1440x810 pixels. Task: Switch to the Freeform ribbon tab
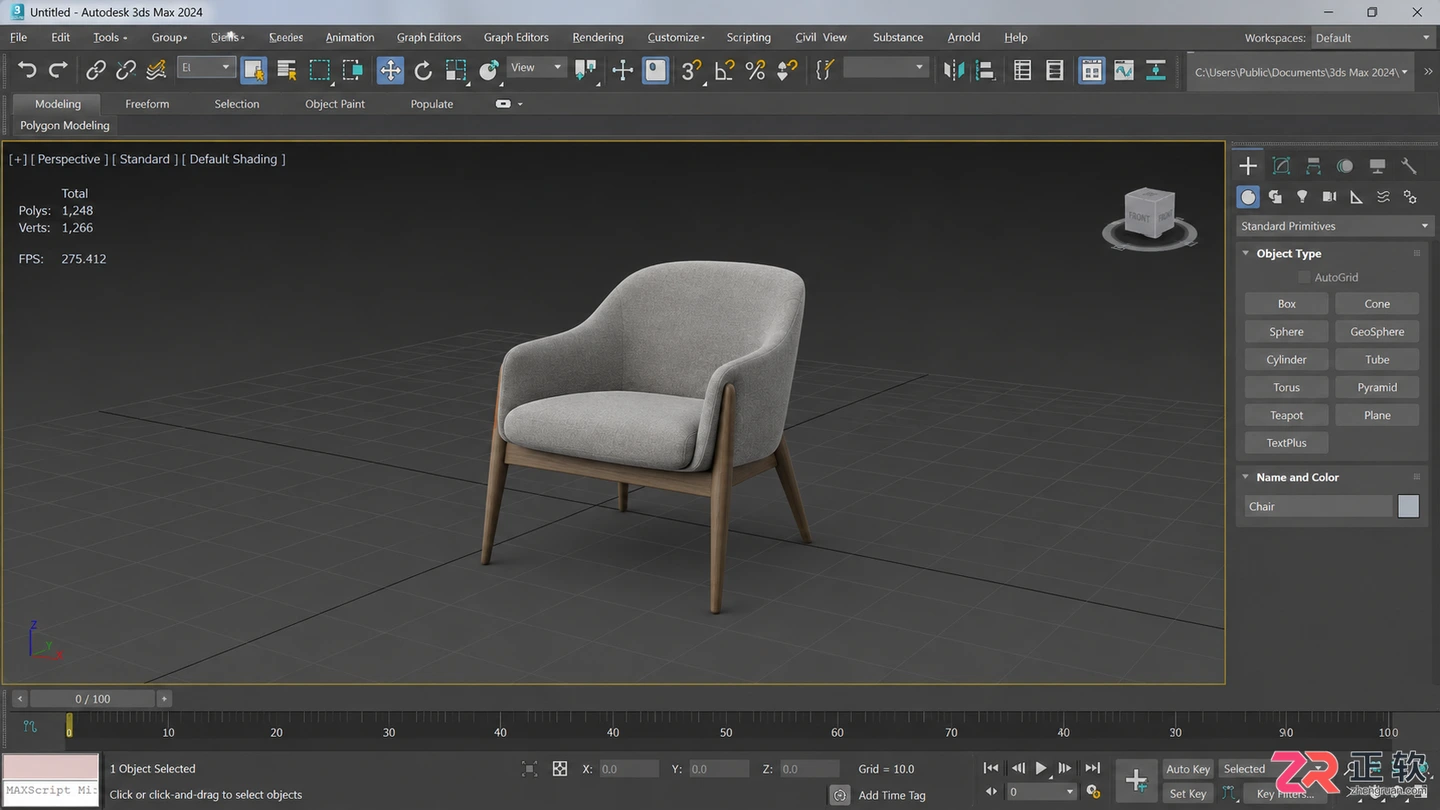(147, 104)
